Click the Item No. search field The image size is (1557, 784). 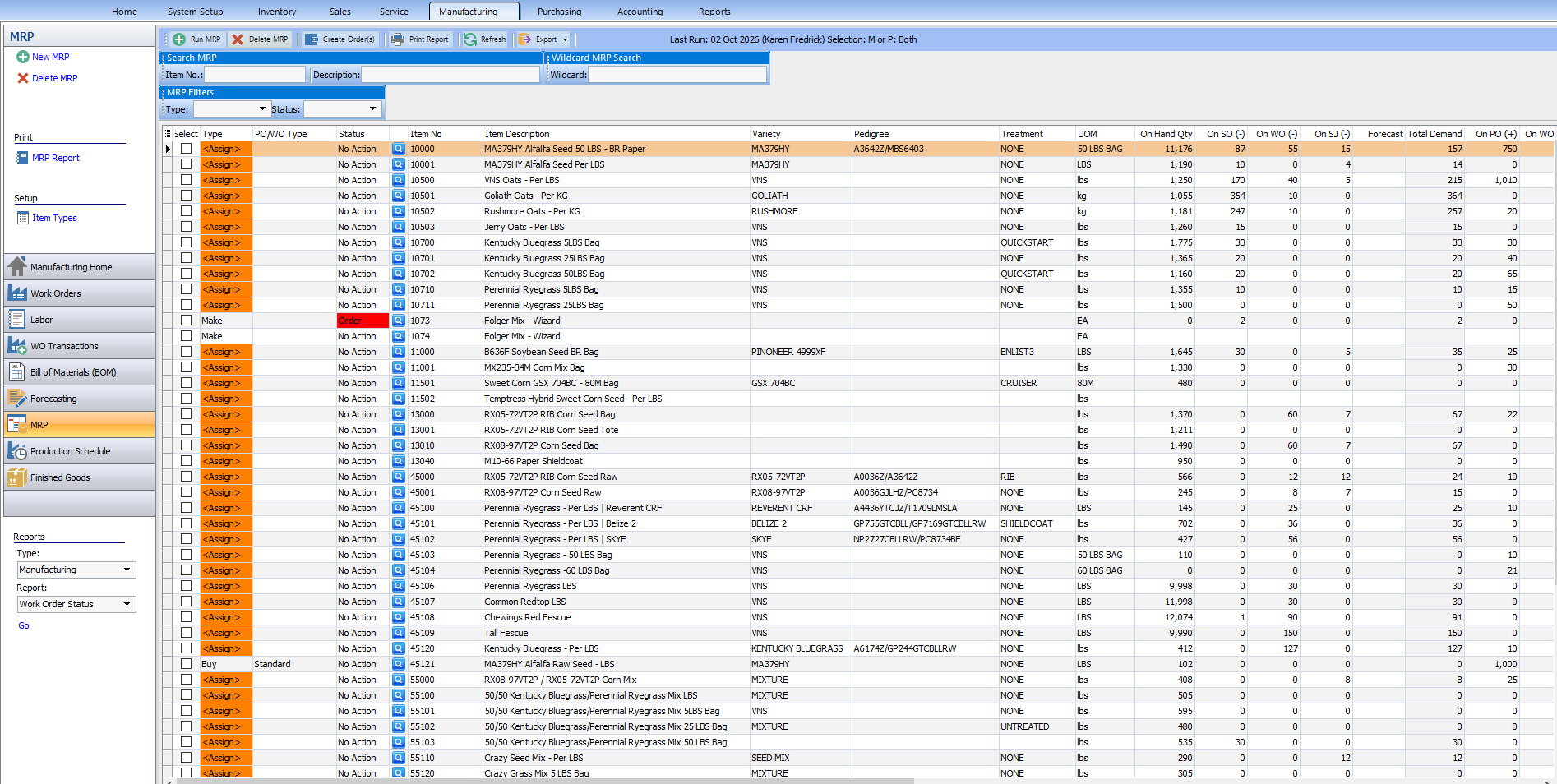[x=255, y=75]
